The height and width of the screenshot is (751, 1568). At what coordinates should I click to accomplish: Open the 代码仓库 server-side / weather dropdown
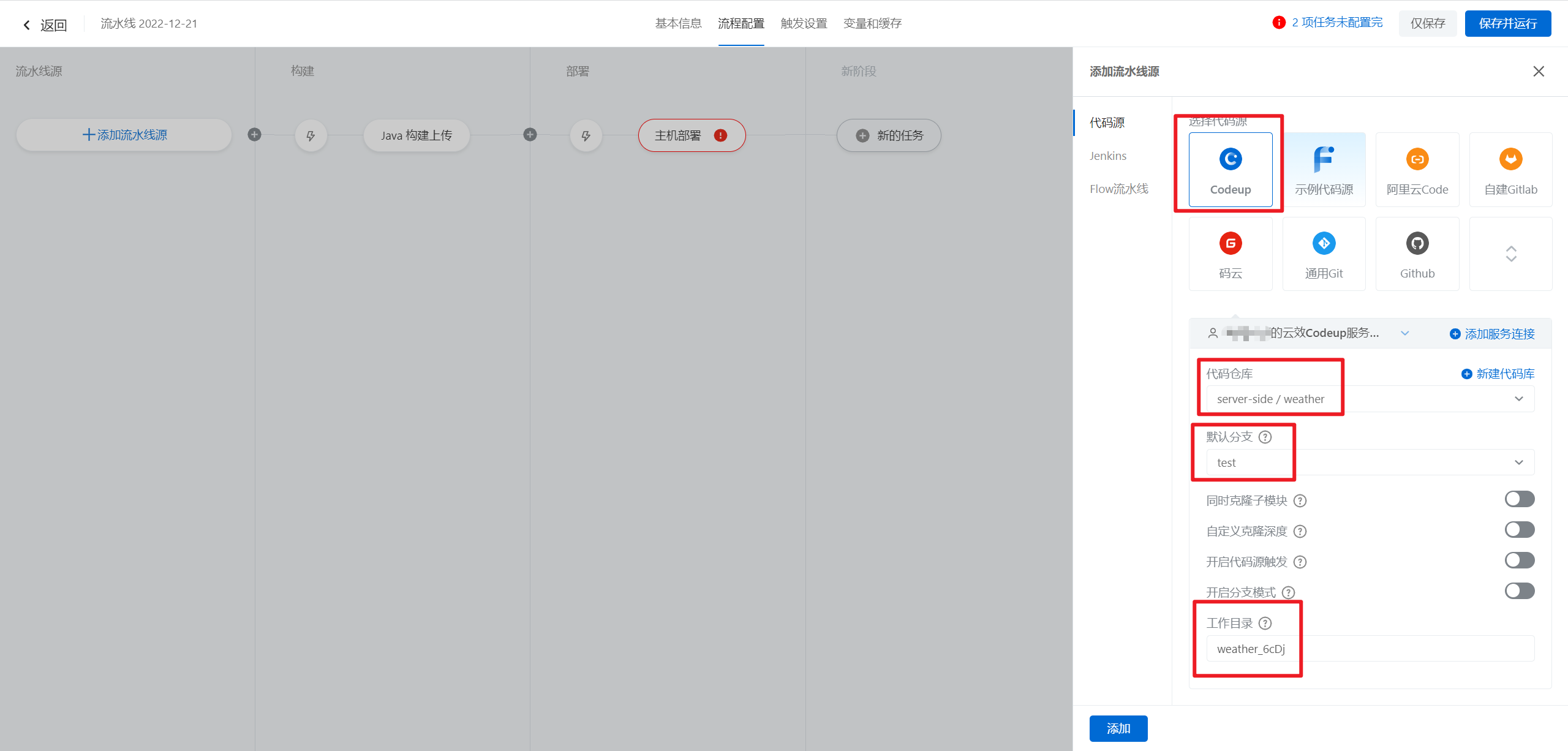pyautogui.click(x=1370, y=399)
